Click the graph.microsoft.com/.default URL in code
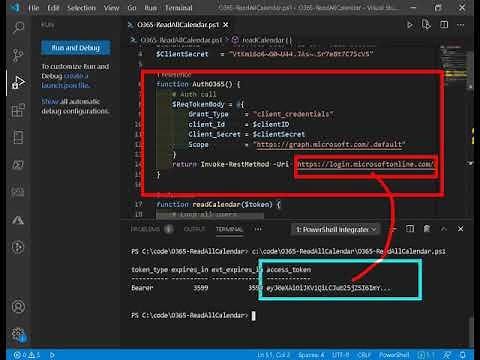 329,144
